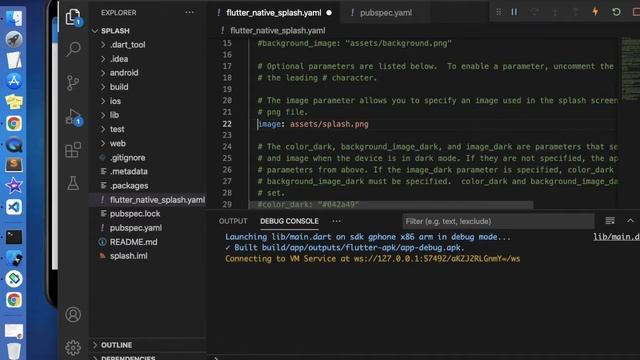Grab the debug toolbar drag handle
The height and width of the screenshot is (360, 640).
tap(499, 12)
